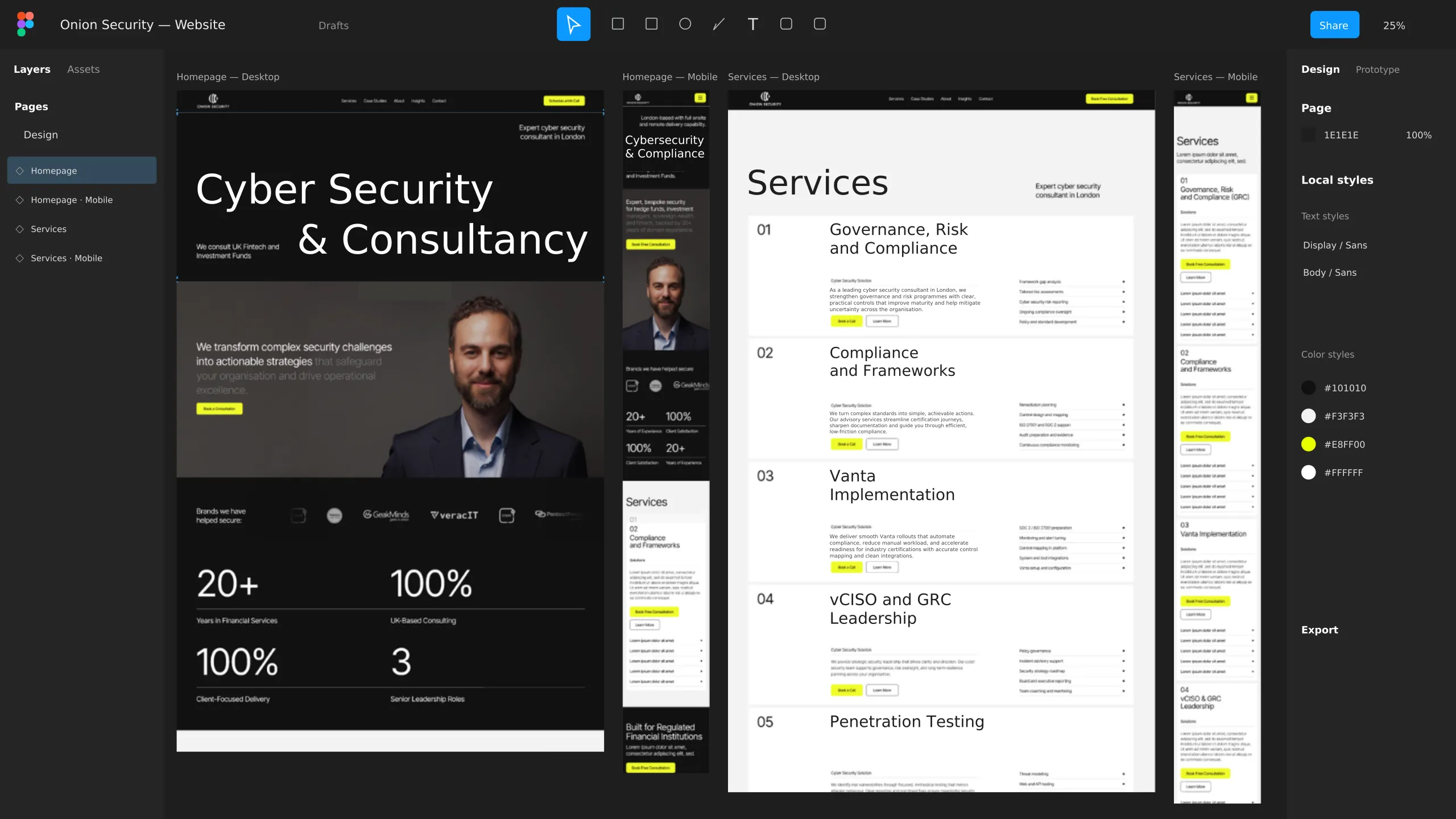Open the 25% zoom dropdown
The width and height of the screenshot is (1456, 819).
[1394, 26]
